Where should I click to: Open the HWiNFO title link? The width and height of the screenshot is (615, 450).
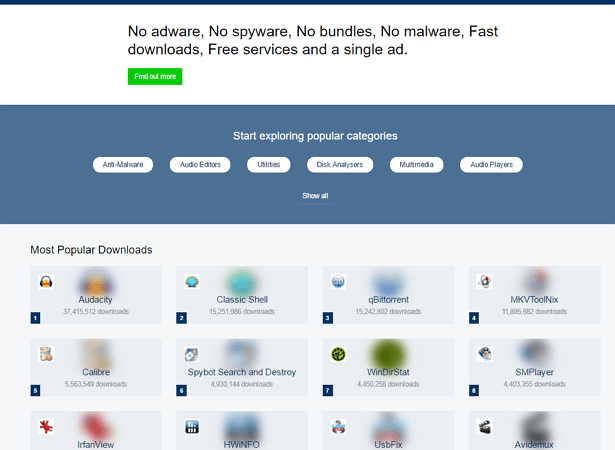pyautogui.click(x=242, y=445)
